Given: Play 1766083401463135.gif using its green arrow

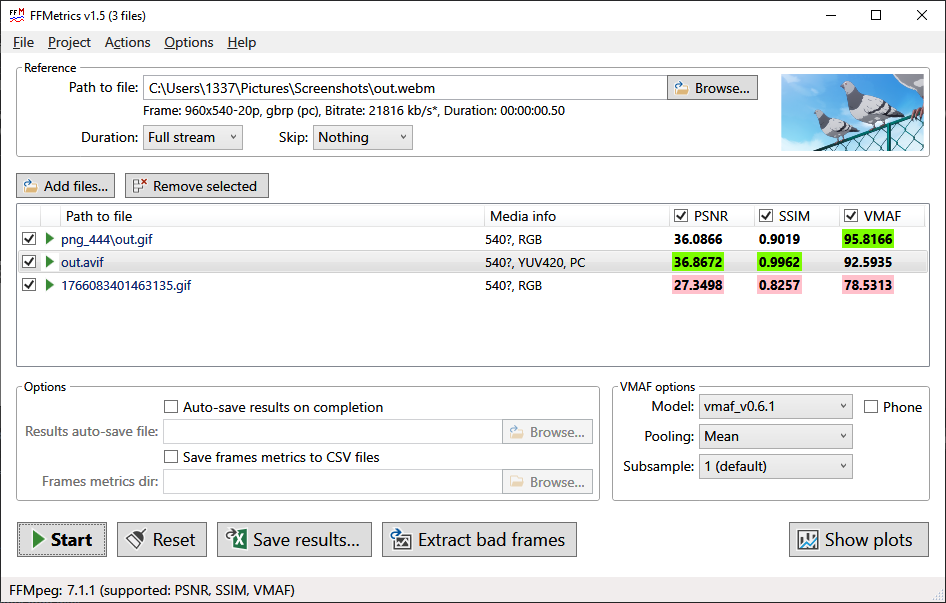Looking at the screenshot, I should tap(49, 285).
